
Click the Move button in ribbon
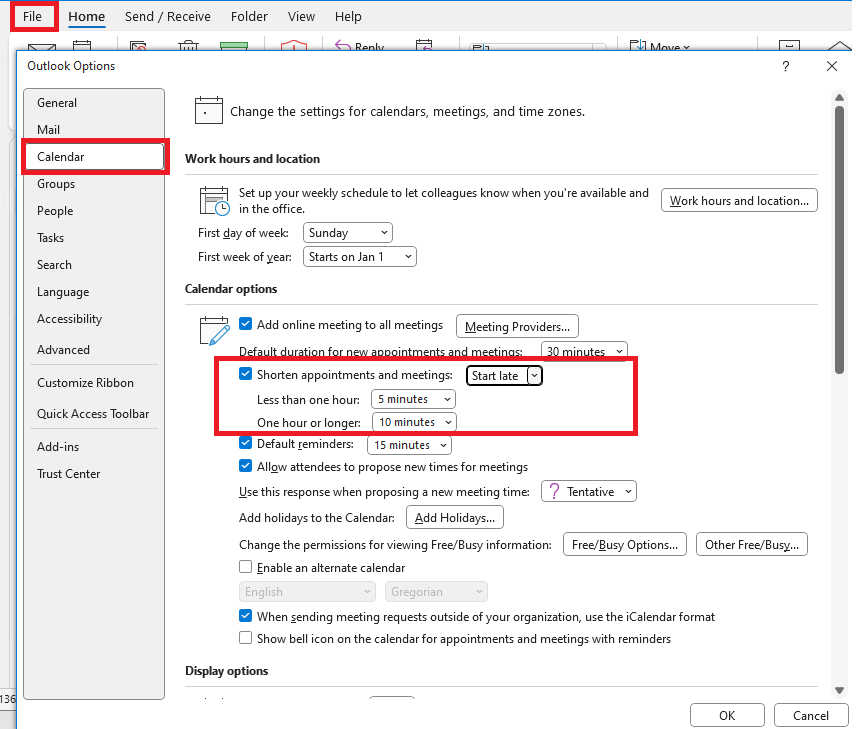click(660, 46)
